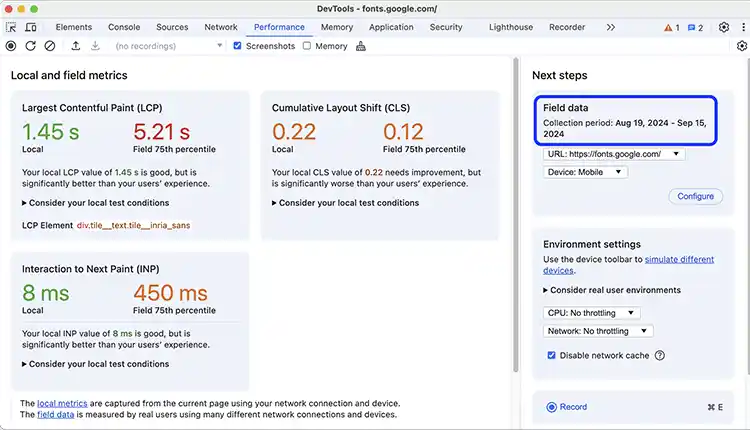Click the Record button in Next steps
The image size is (750, 430).
[567, 407]
